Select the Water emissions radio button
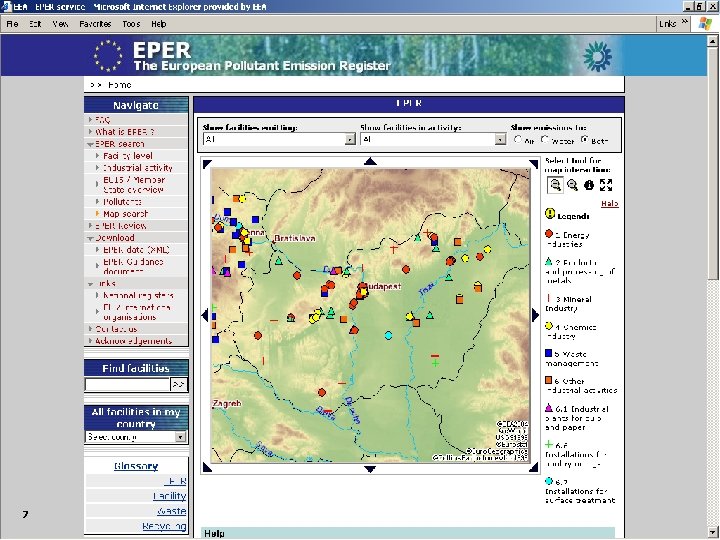This screenshot has height=540, width=720. pyautogui.click(x=545, y=139)
